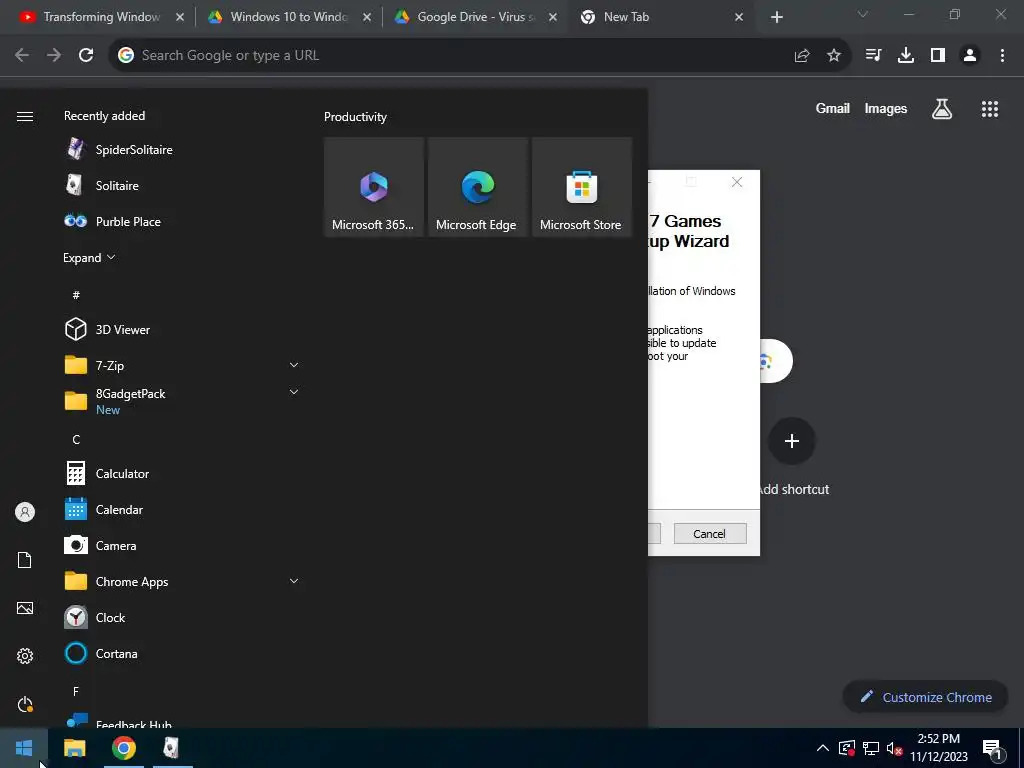1024x768 pixels.
Task: Open Chrome three-dot menu
Action: (1002, 56)
